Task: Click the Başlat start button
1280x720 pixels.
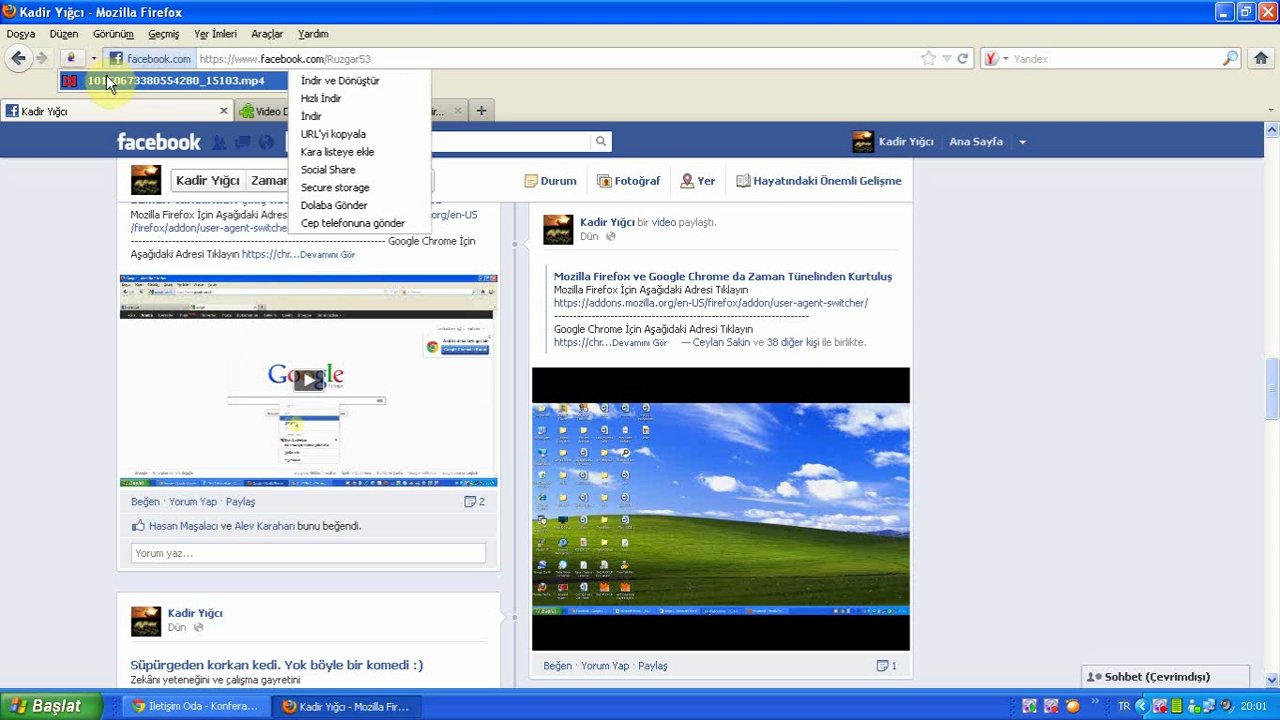Action: click(x=52, y=706)
